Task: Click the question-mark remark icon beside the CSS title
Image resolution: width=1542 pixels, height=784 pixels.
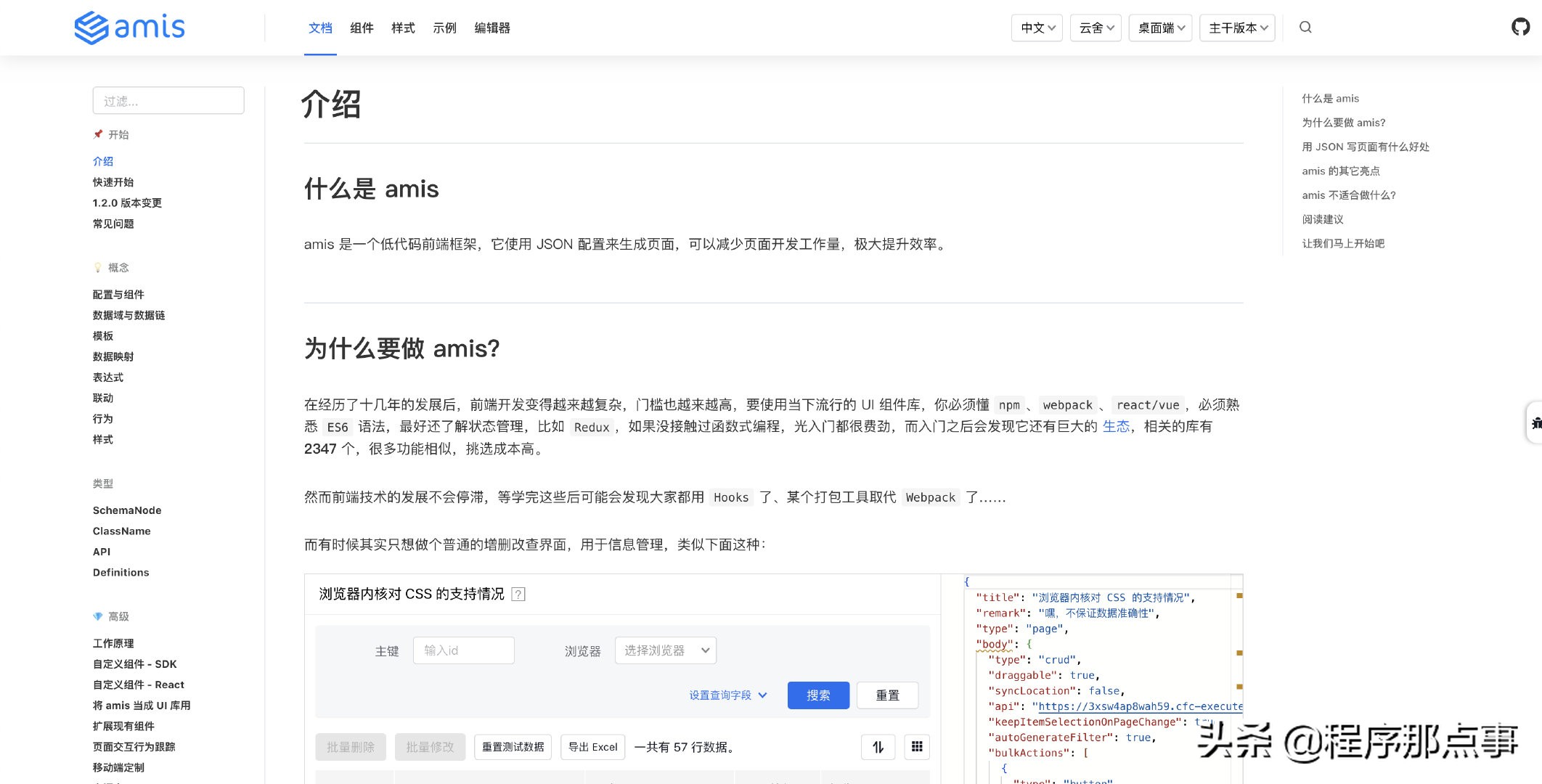Action: click(518, 595)
